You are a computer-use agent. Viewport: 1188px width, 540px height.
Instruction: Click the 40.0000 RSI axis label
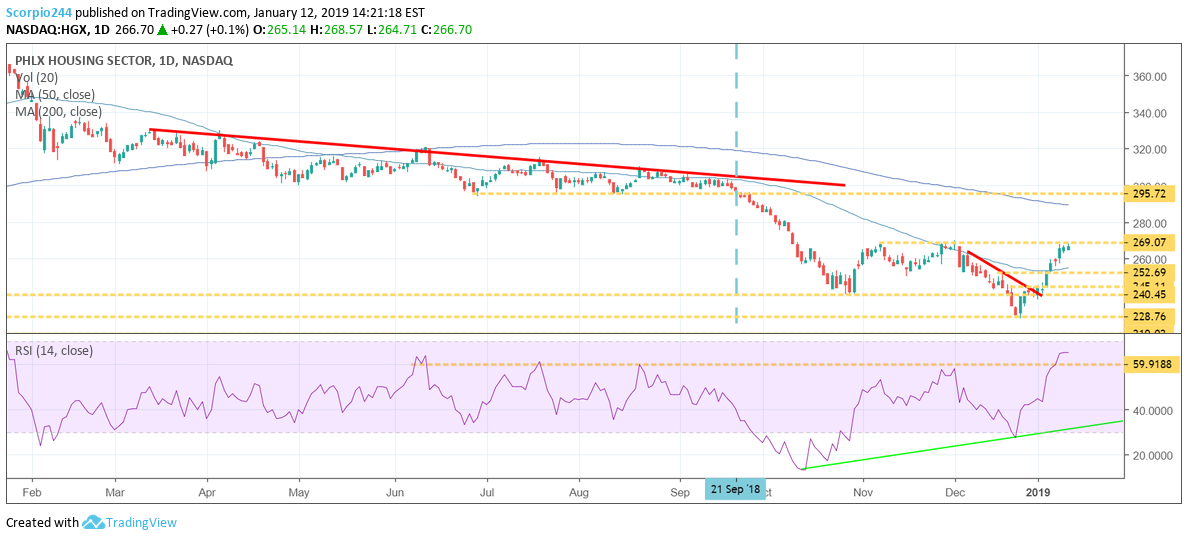[x=1154, y=410]
